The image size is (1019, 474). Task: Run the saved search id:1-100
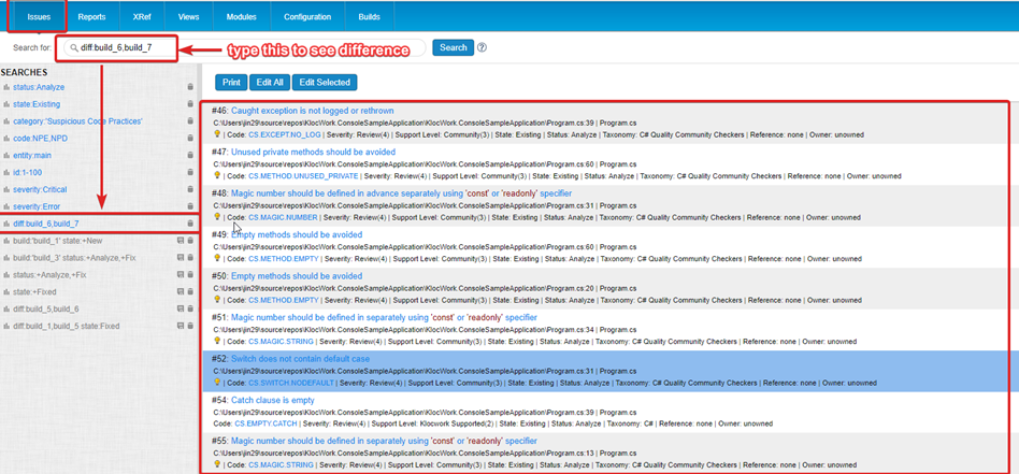pos(29,172)
